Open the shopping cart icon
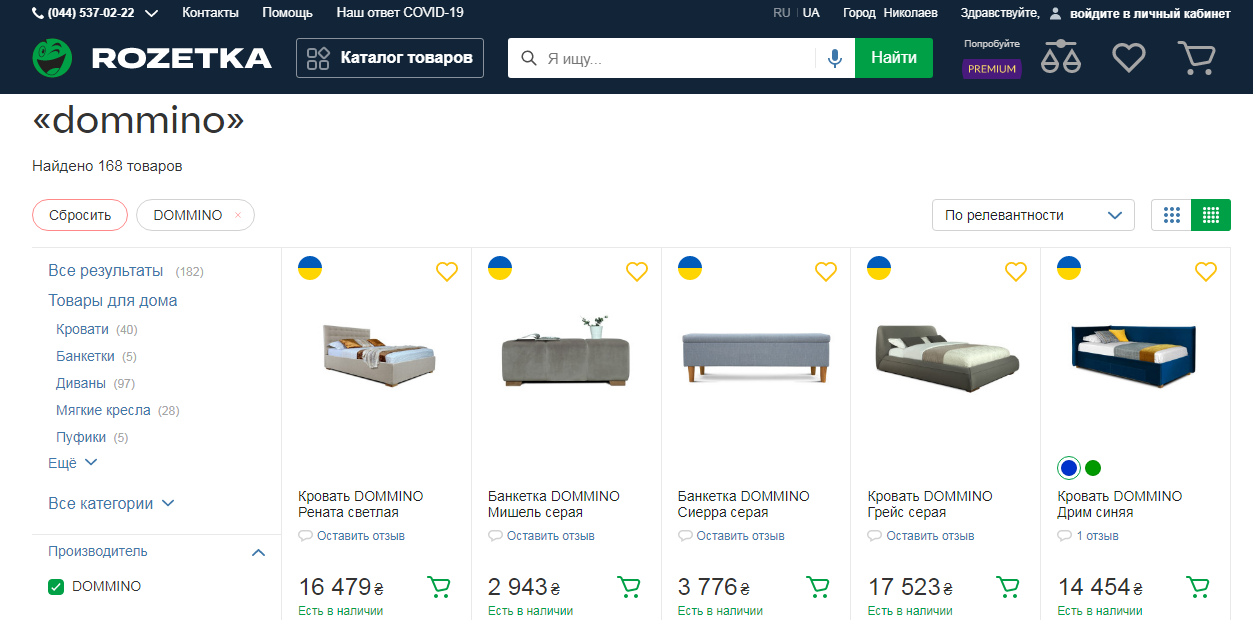This screenshot has width=1253, height=620. pos(1197,57)
